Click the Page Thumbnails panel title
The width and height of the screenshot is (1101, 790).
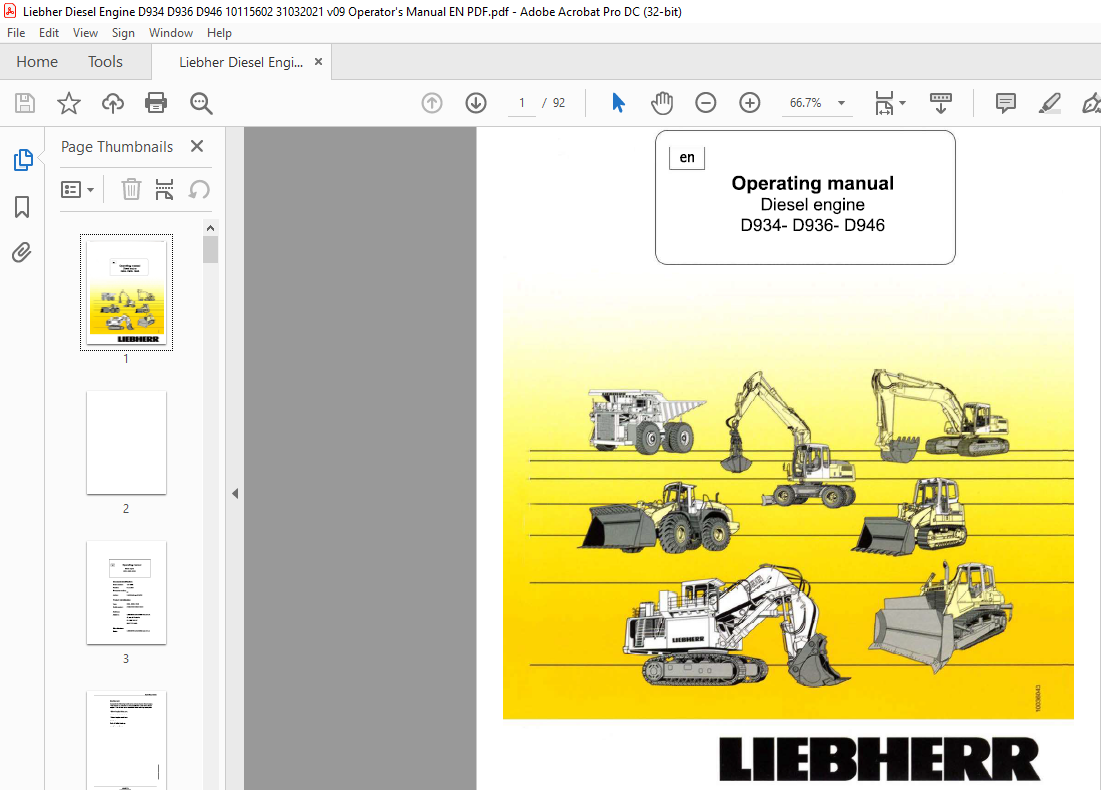(117, 147)
